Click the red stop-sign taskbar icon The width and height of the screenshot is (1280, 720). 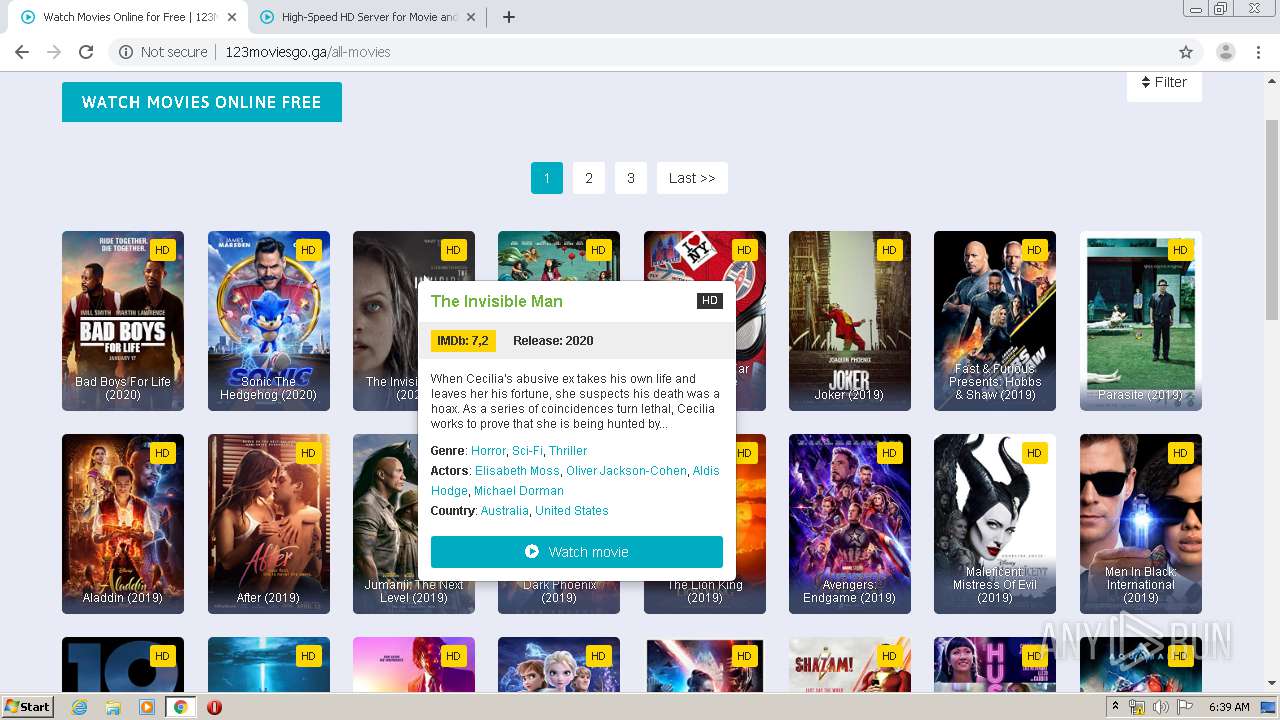[x=214, y=707]
